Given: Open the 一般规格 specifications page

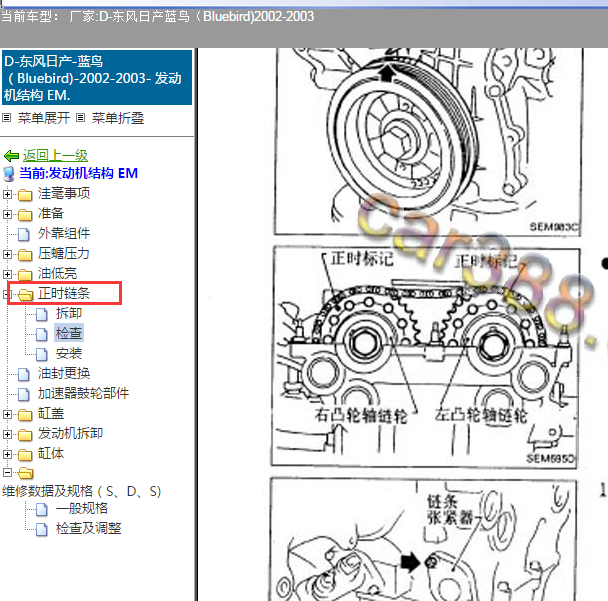Looking at the screenshot, I should pos(82,508).
